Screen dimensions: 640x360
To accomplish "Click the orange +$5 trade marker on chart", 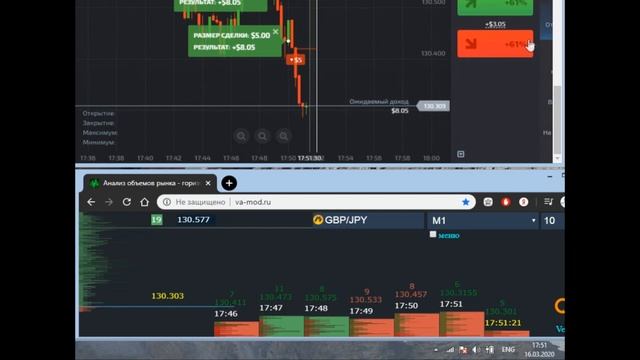I will [x=296, y=60].
